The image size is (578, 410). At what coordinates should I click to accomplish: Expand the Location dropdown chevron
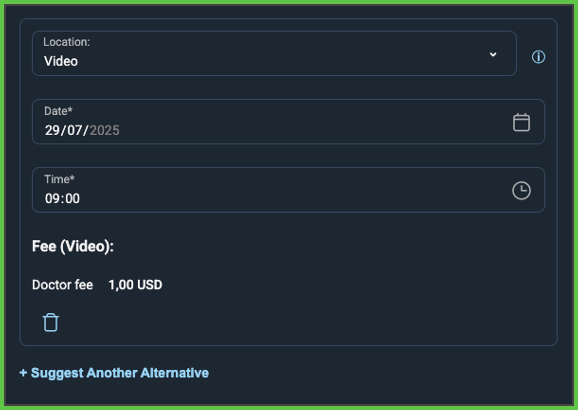[x=493, y=54]
